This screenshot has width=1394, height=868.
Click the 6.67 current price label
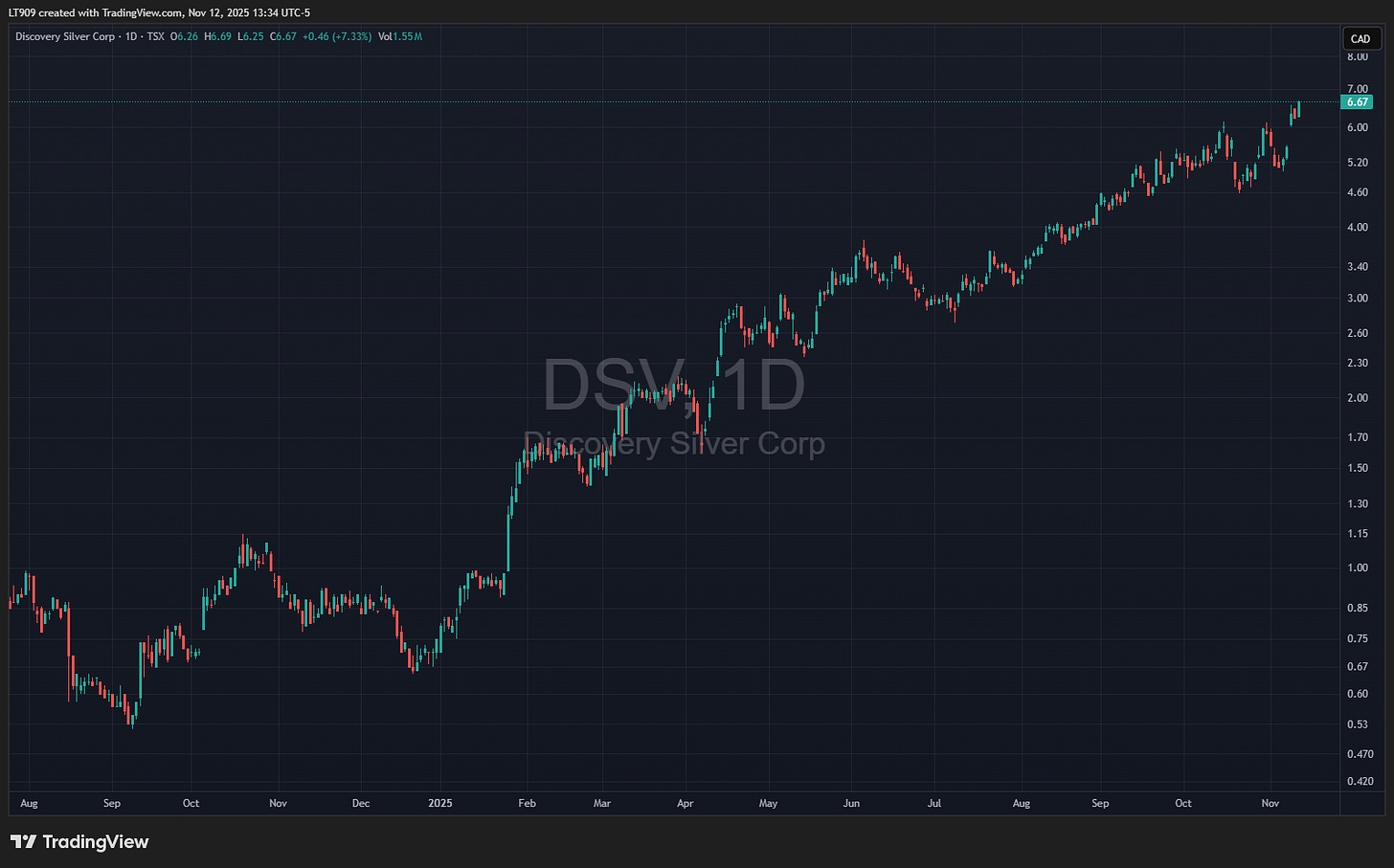(x=1357, y=101)
